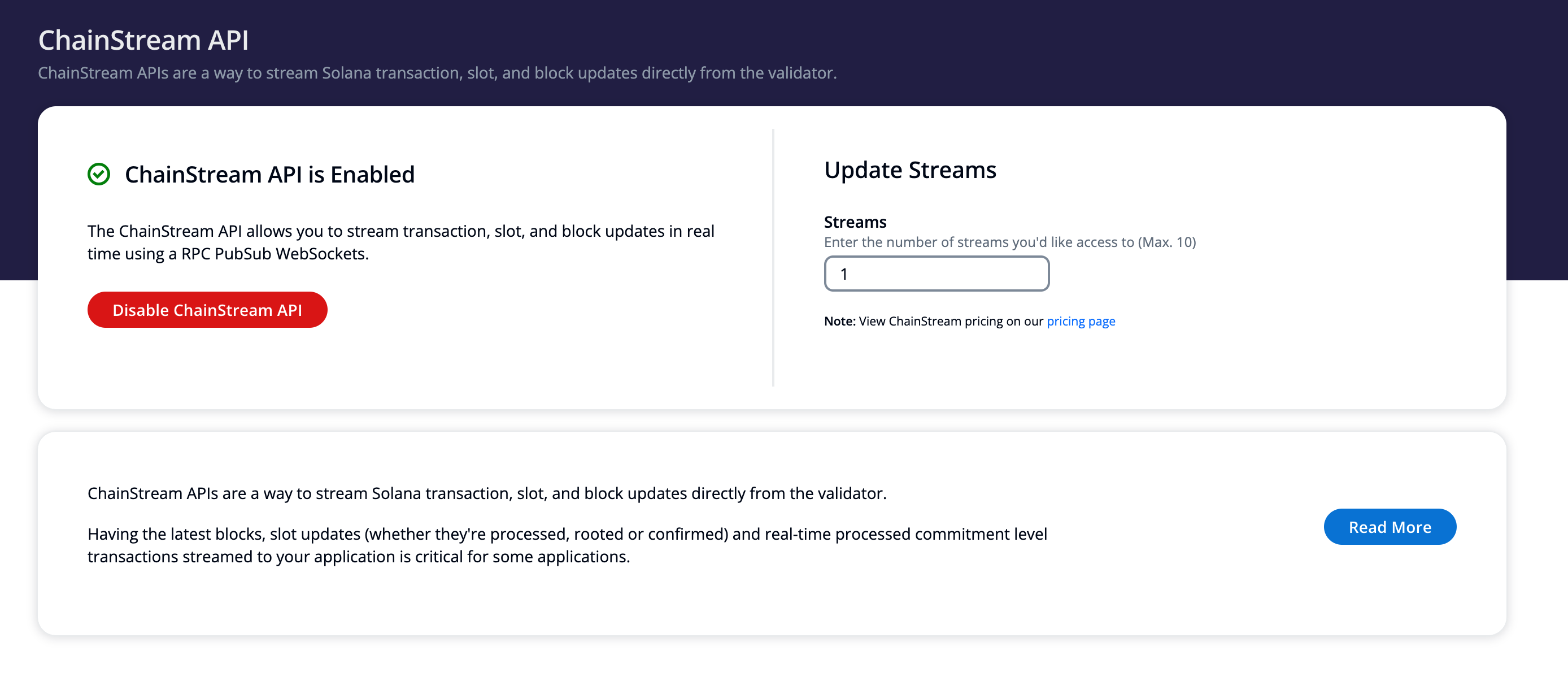Click the green enabled checkmark icon

[x=99, y=175]
